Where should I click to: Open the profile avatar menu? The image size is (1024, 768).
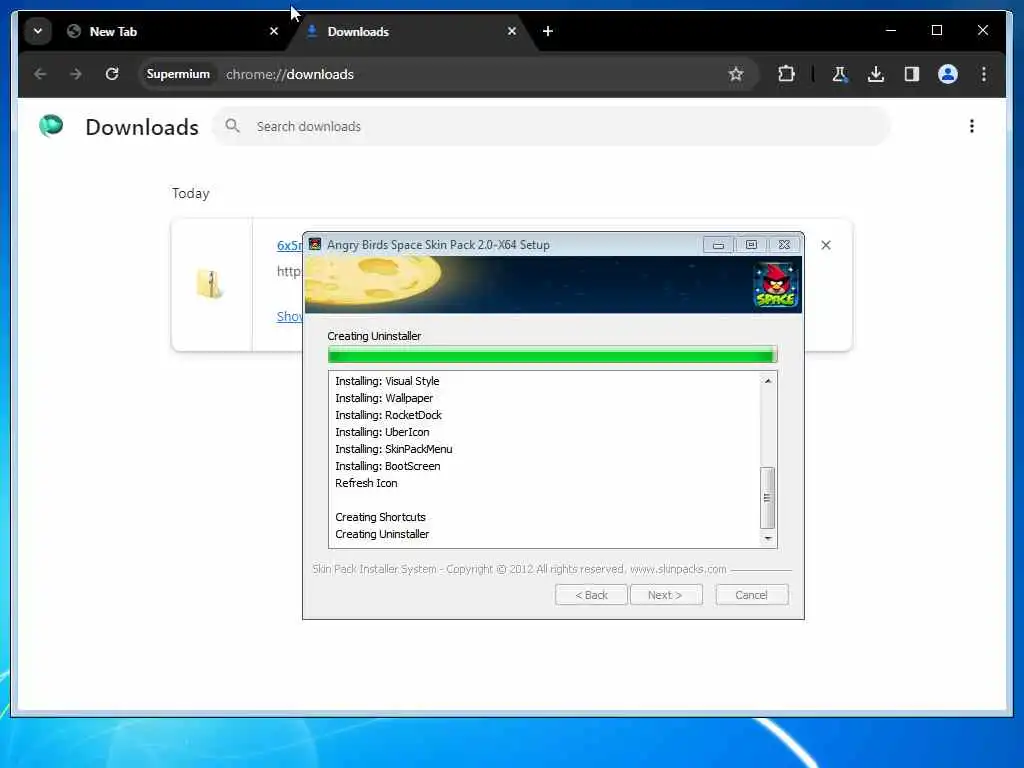click(948, 74)
